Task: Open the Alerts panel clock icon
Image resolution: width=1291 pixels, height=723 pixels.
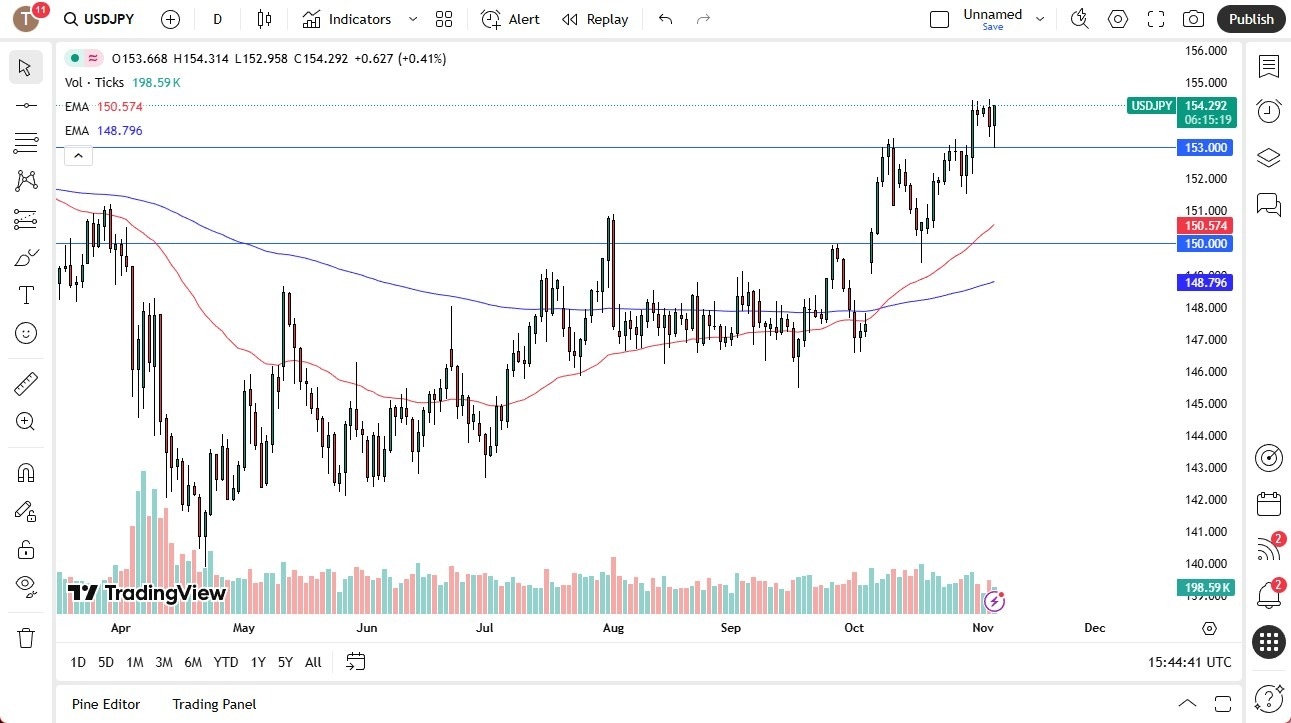Action: point(1269,111)
